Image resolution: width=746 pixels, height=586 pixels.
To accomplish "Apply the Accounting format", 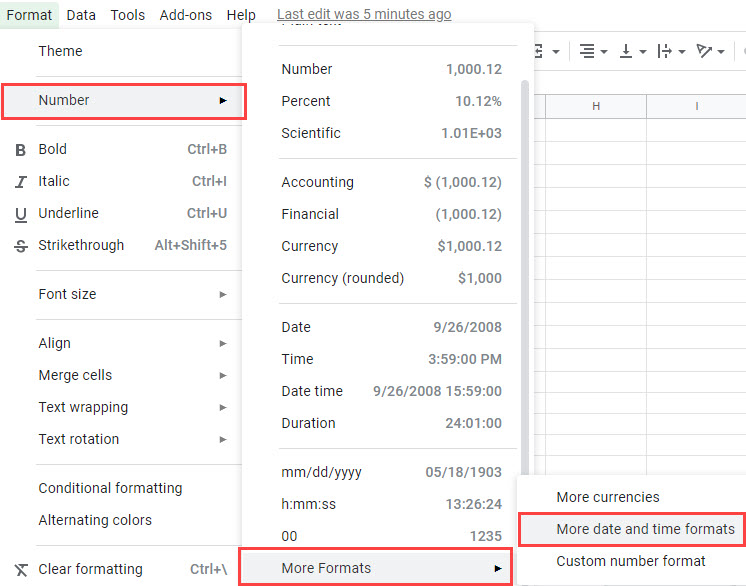I will 391,182.
